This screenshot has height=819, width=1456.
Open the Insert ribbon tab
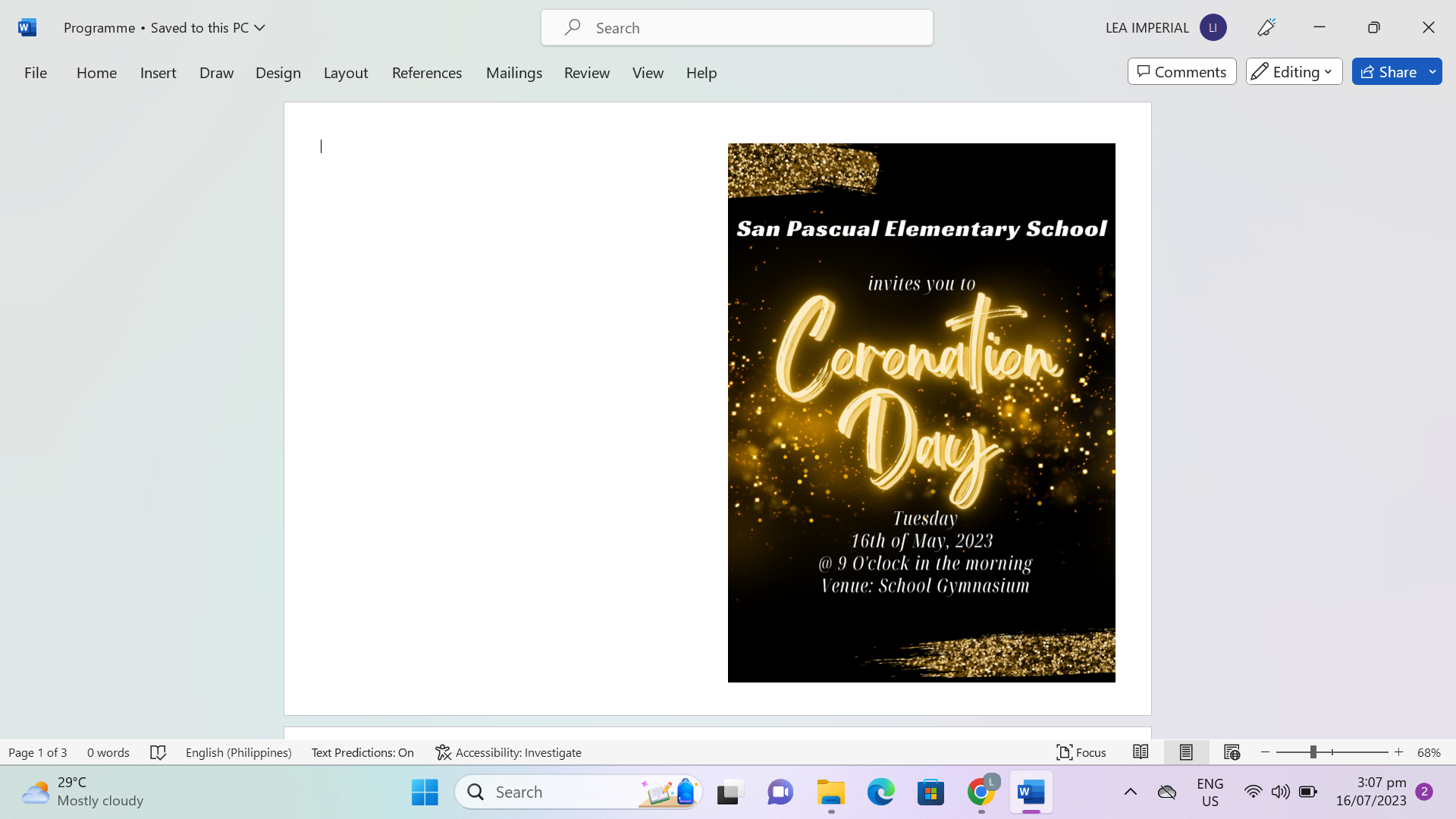tap(158, 73)
